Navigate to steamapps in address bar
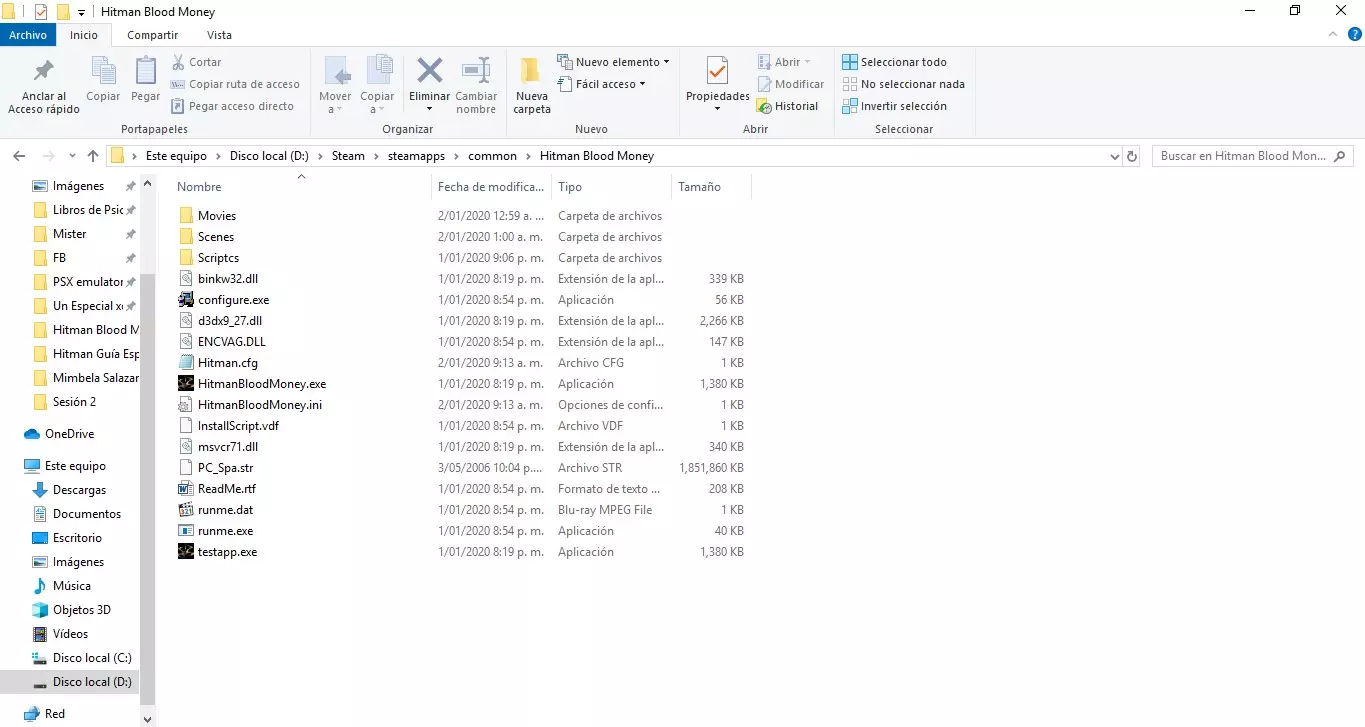The height and width of the screenshot is (727, 1365). [417, 156]
